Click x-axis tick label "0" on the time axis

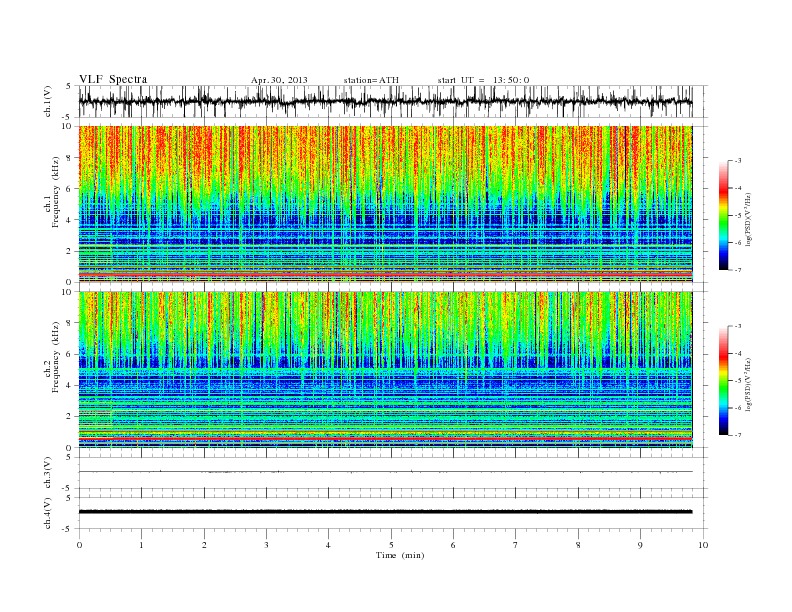[79, 545]
